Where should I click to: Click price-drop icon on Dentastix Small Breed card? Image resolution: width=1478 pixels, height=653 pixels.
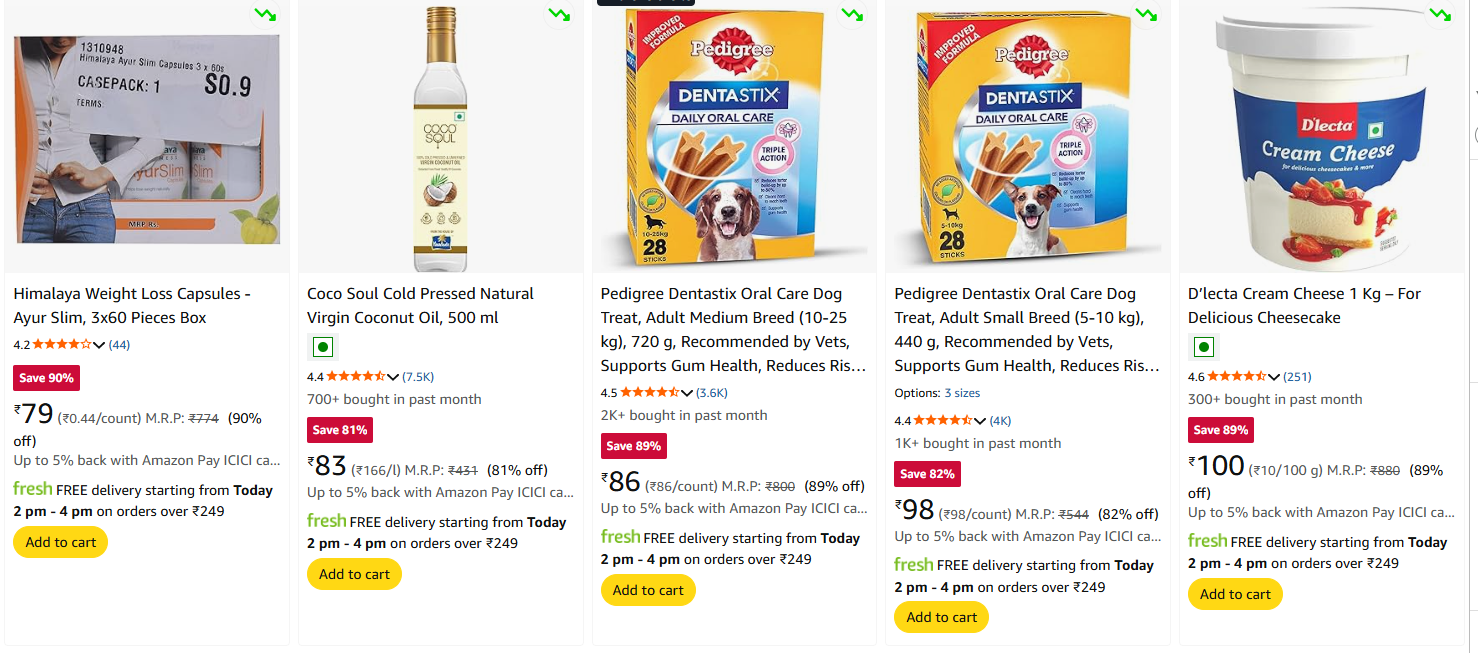pyautogui.click(x=1146, y=15)
